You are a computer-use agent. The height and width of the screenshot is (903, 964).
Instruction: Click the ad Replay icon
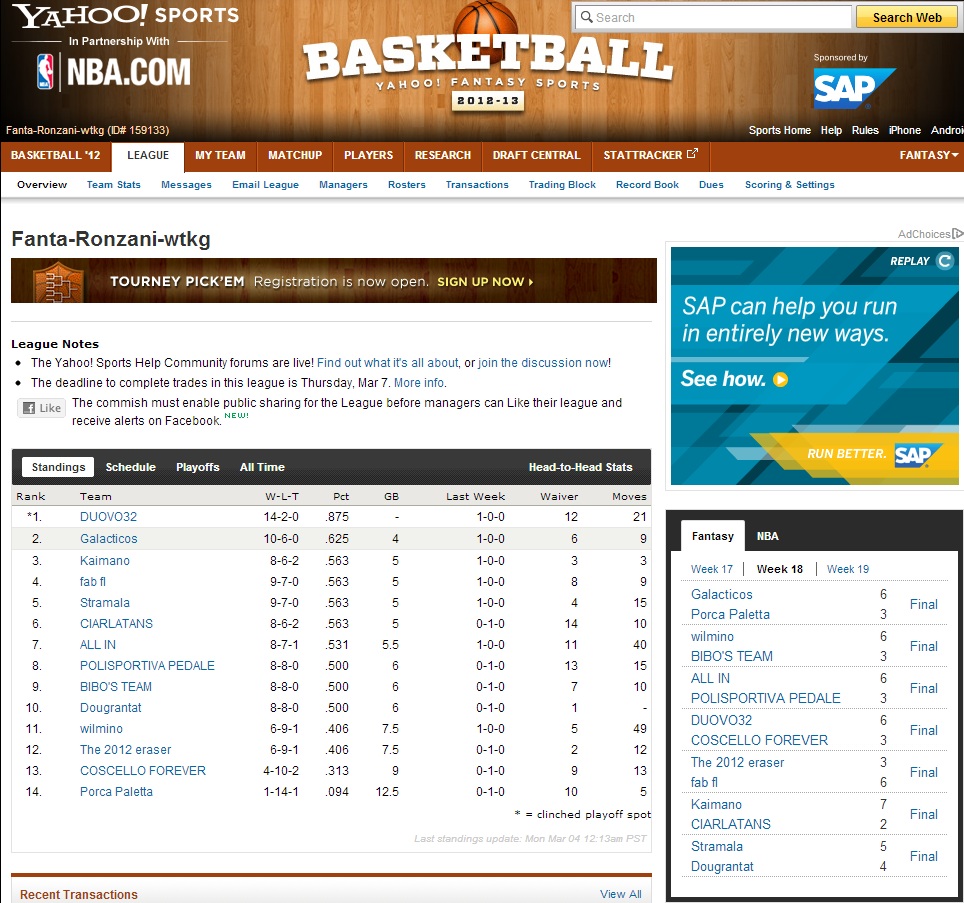[x=944, y=261]
